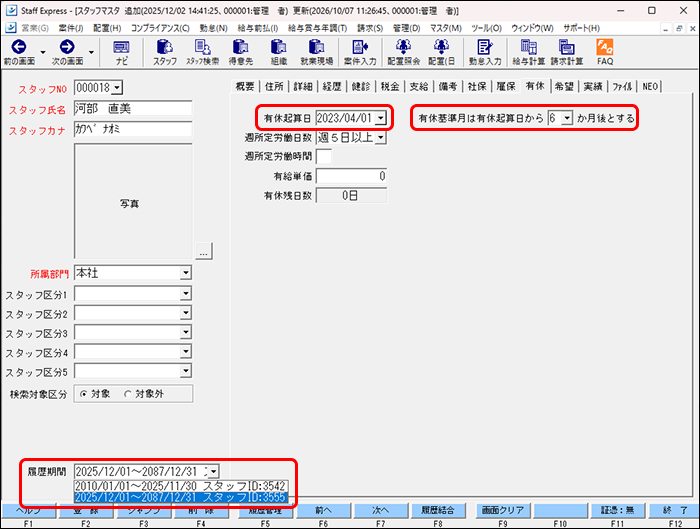This screenshot has width=700, height=529.
Task: Switch to the 概要 tab
Action: [245, 86]
